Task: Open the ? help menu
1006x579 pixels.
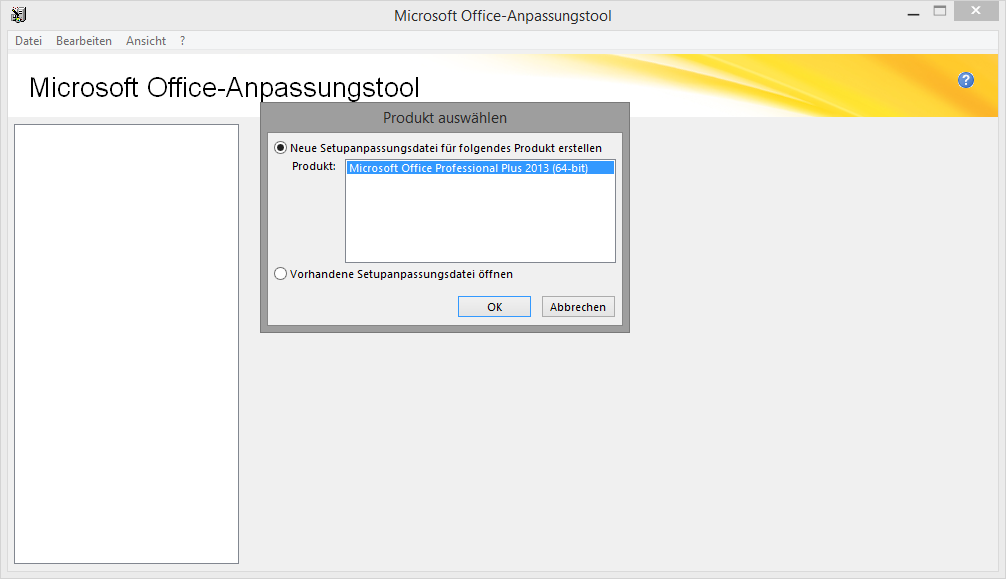Action: pyautogui.click(x=183, y=41)
